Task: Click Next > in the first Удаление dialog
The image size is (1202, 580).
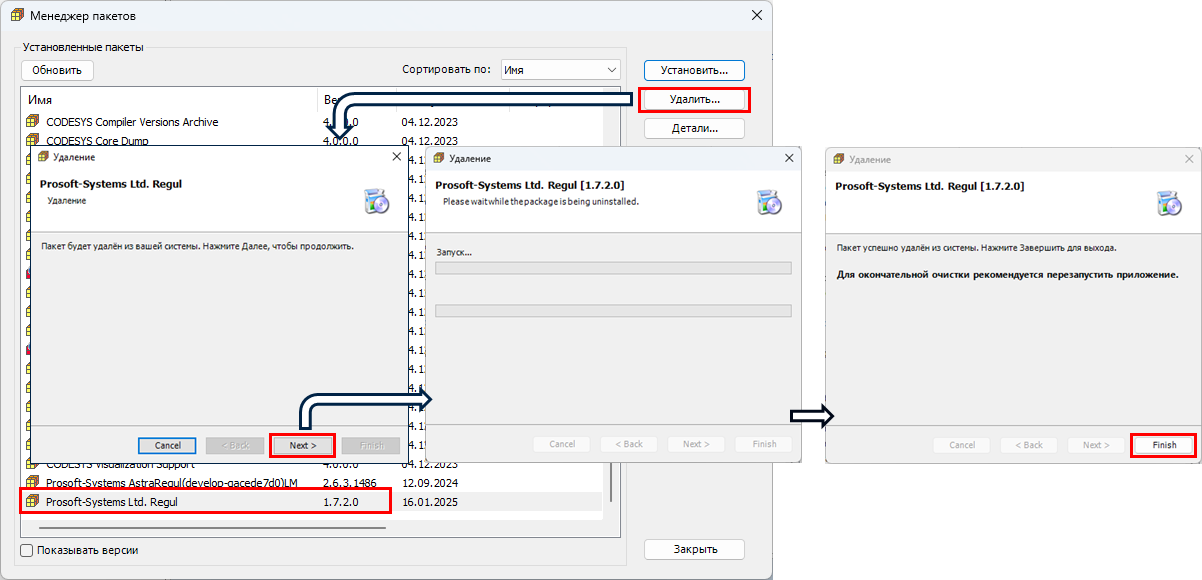Action: coord(302,445)
